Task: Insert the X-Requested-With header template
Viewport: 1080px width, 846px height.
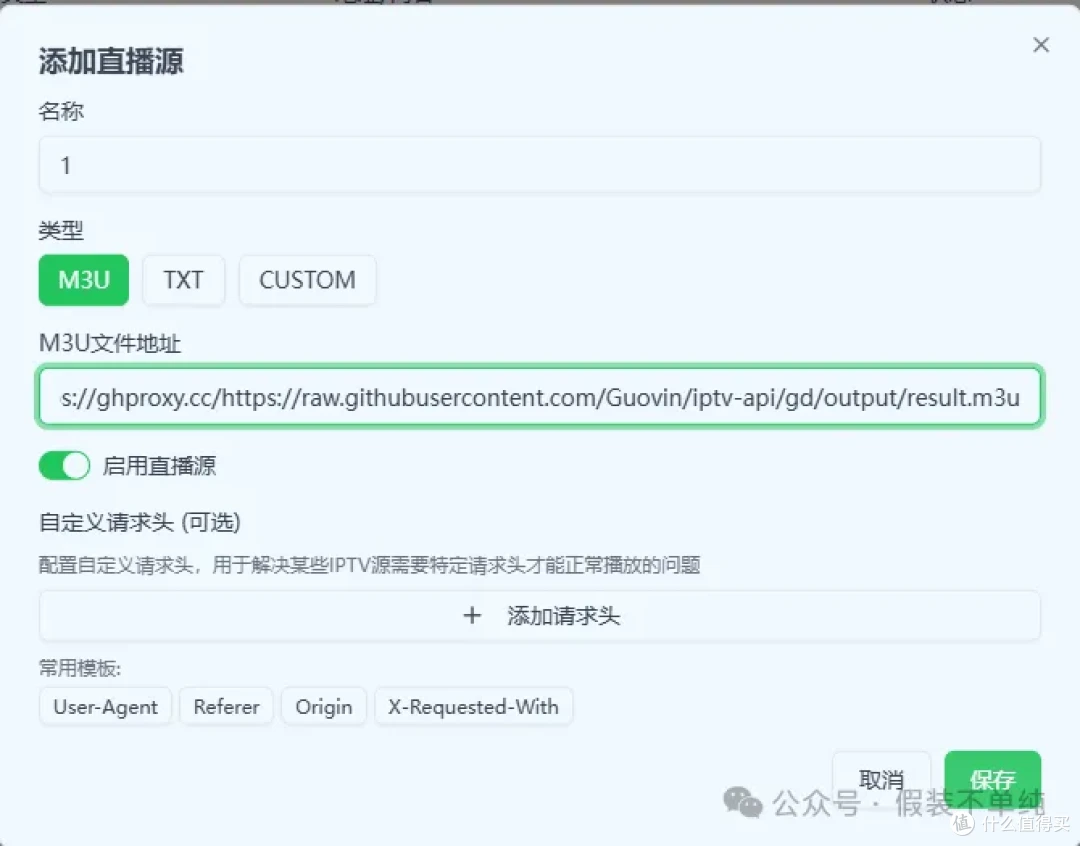Action: coord(473,707)
